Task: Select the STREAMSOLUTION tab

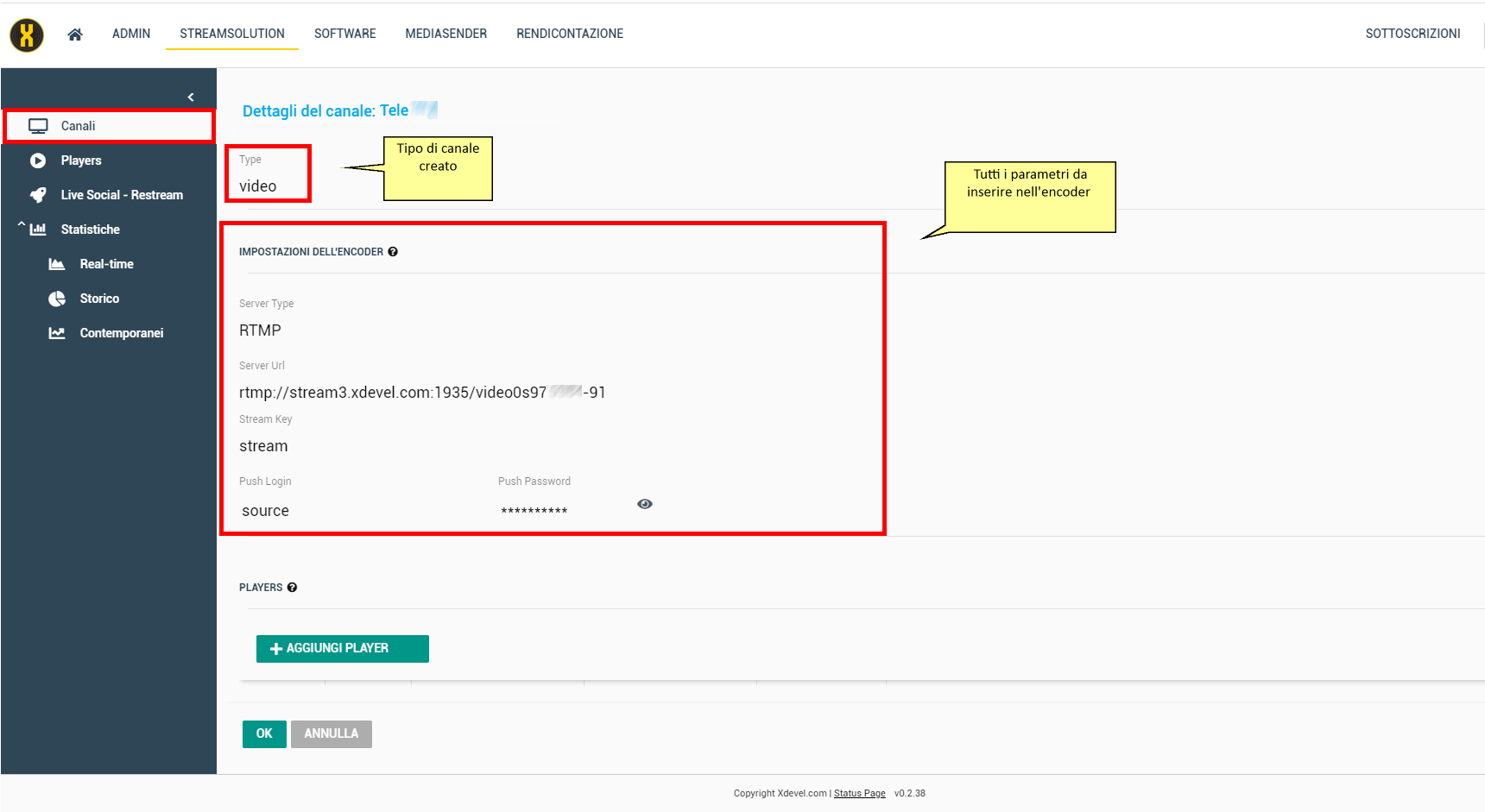Action: click(232, 34)
